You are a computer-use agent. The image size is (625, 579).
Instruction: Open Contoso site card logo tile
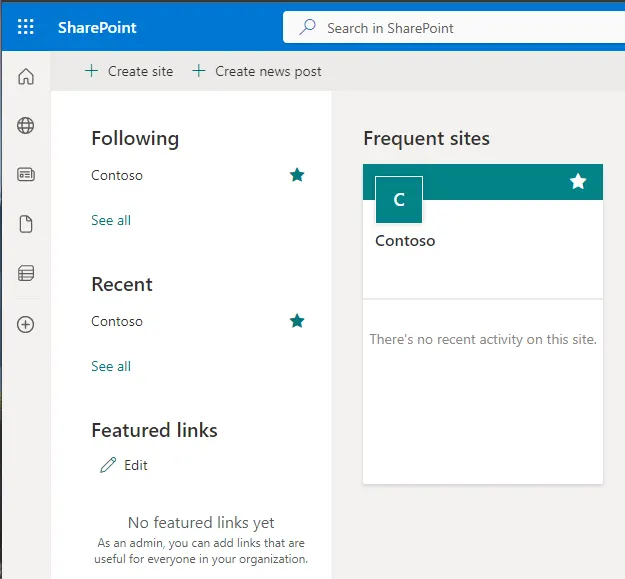click(399, 200)
